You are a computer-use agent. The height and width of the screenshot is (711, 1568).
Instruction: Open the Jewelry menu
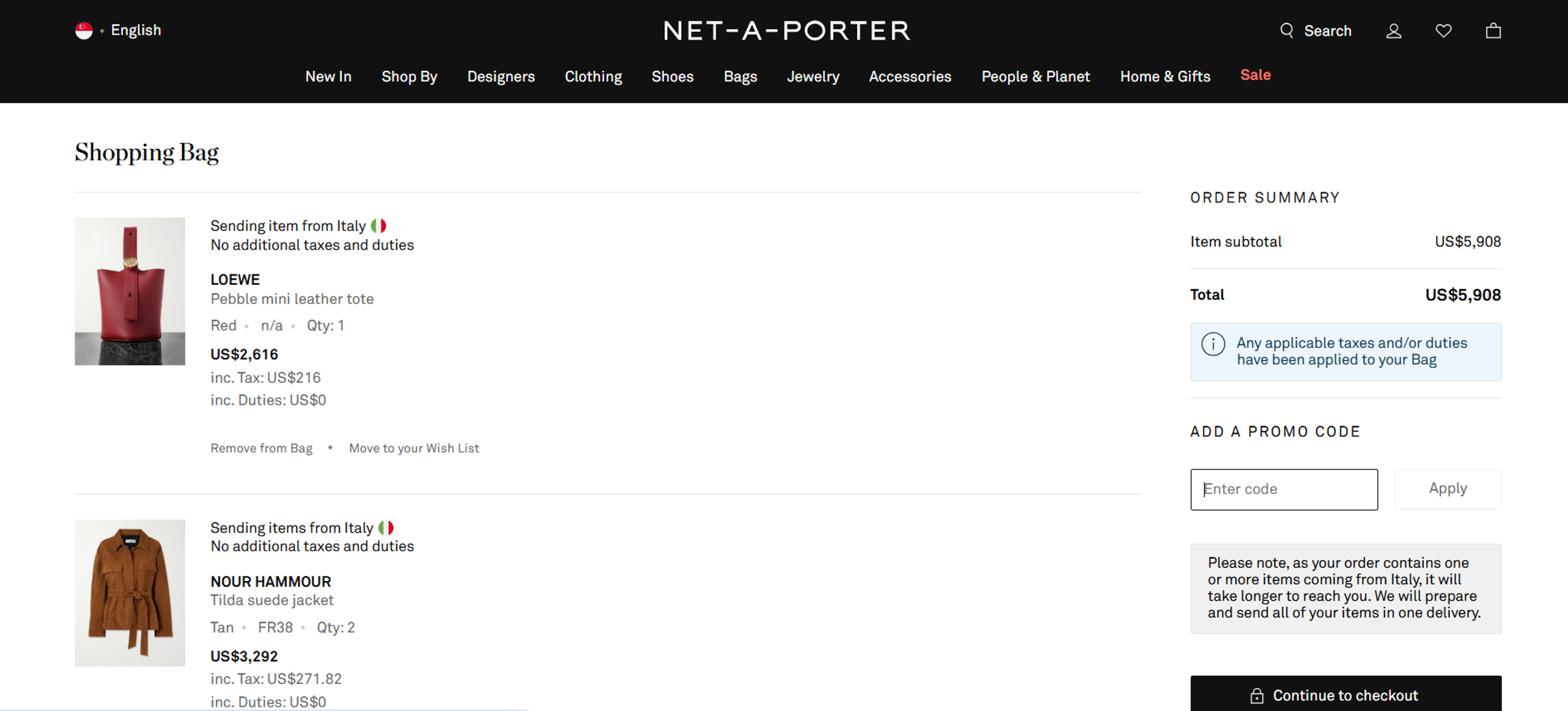coord(813,76)
